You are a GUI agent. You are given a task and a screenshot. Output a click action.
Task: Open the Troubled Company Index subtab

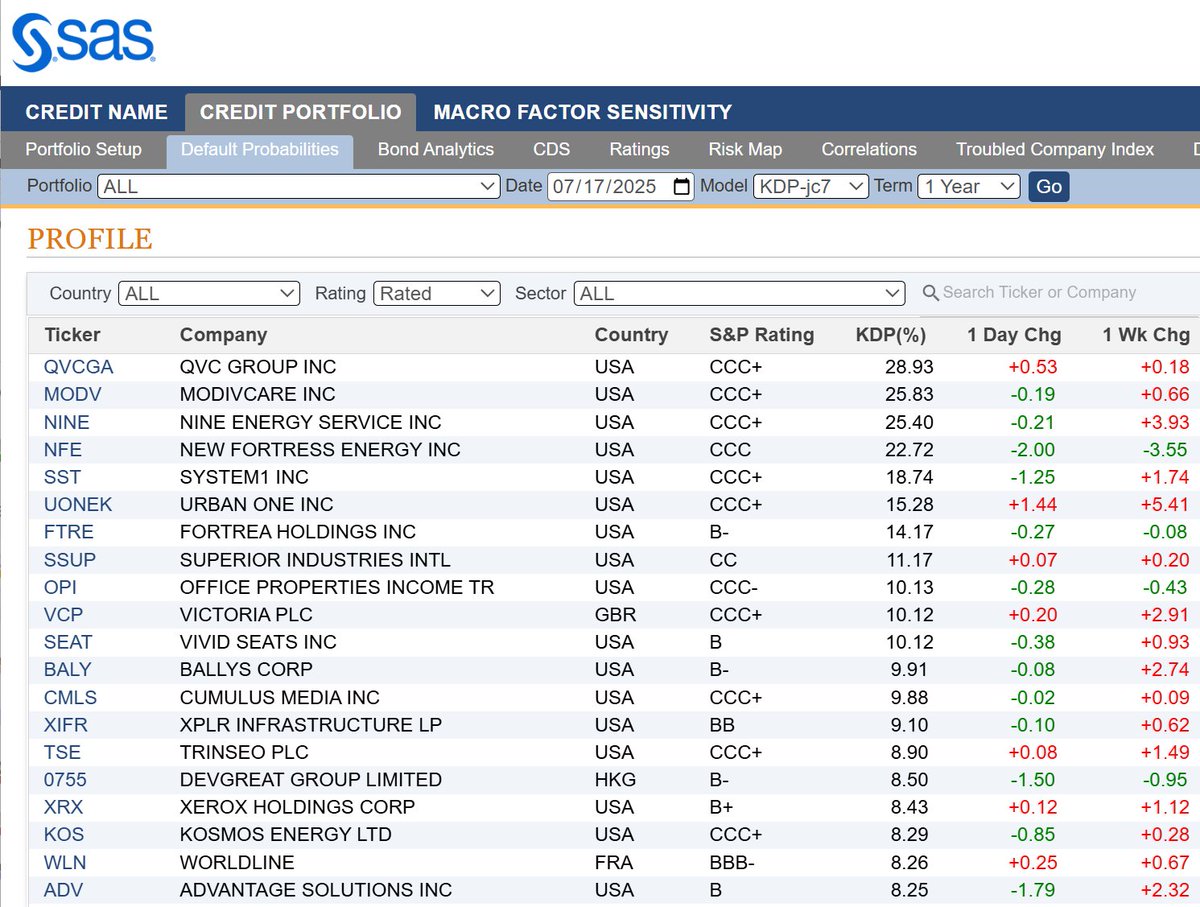pyautogui.click(x=1055, y=149)
